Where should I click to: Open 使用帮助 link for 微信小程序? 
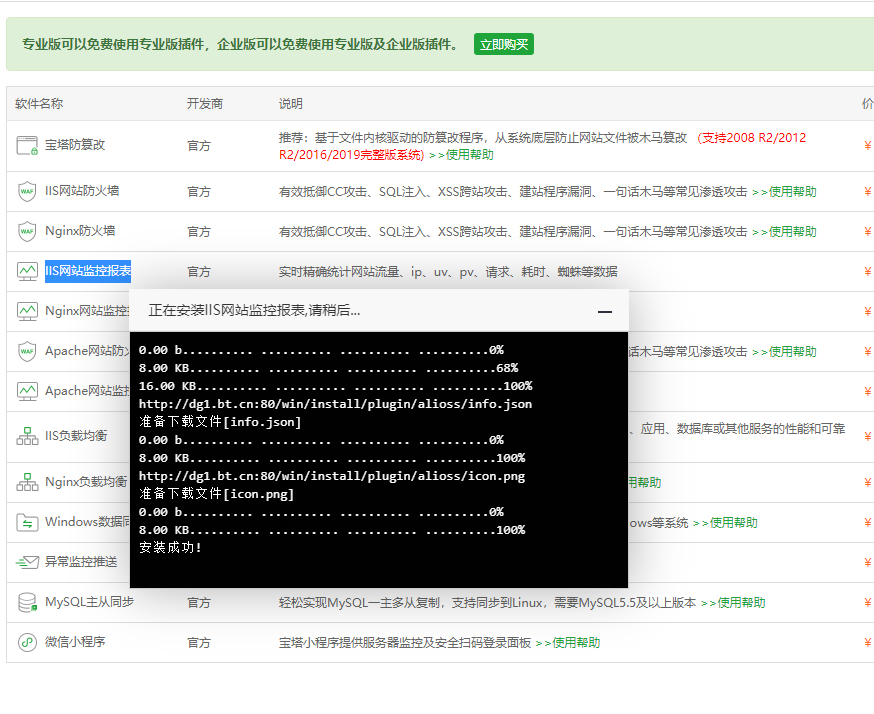click(568, 643)
